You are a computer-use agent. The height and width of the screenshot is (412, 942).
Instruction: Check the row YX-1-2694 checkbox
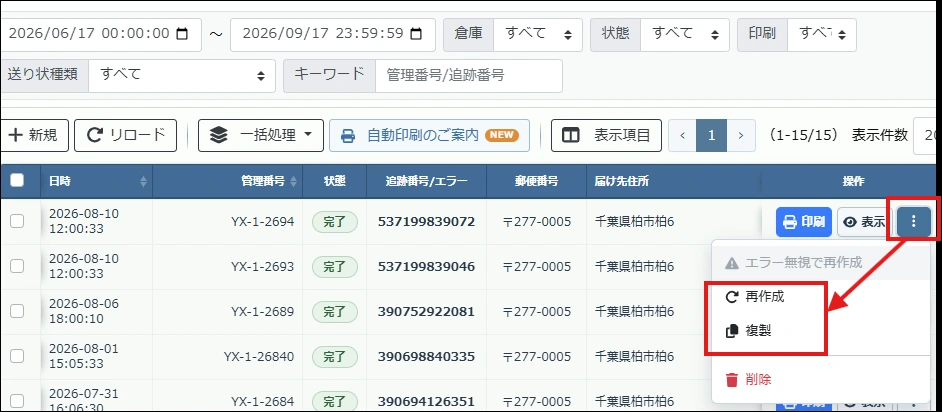coord(17,221)
